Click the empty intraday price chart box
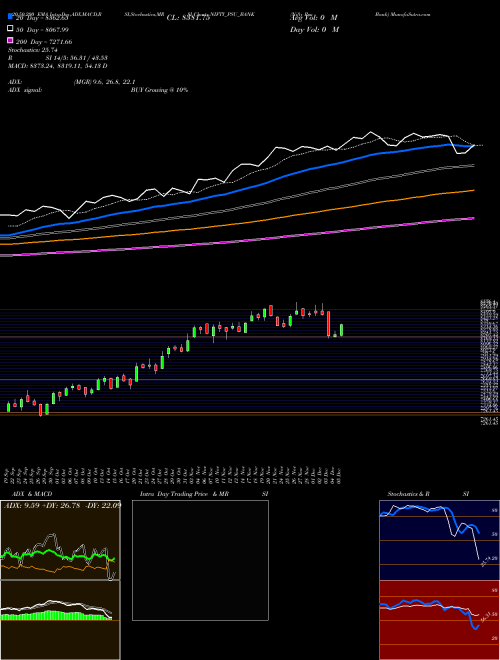Screen dimensions: 500x660 click(x=200, y=560)
